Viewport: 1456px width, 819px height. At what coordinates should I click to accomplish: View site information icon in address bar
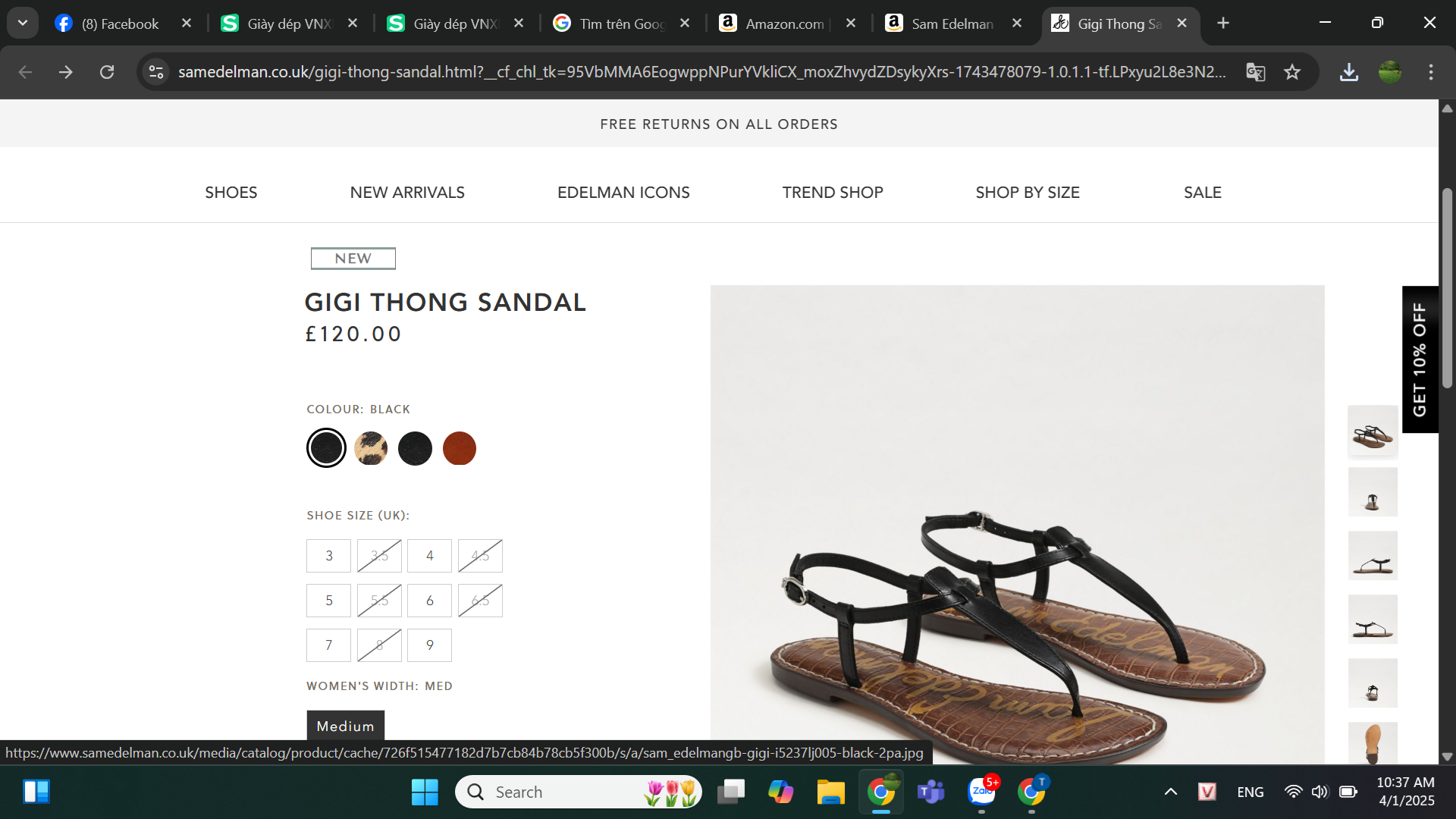coord(156,72)
